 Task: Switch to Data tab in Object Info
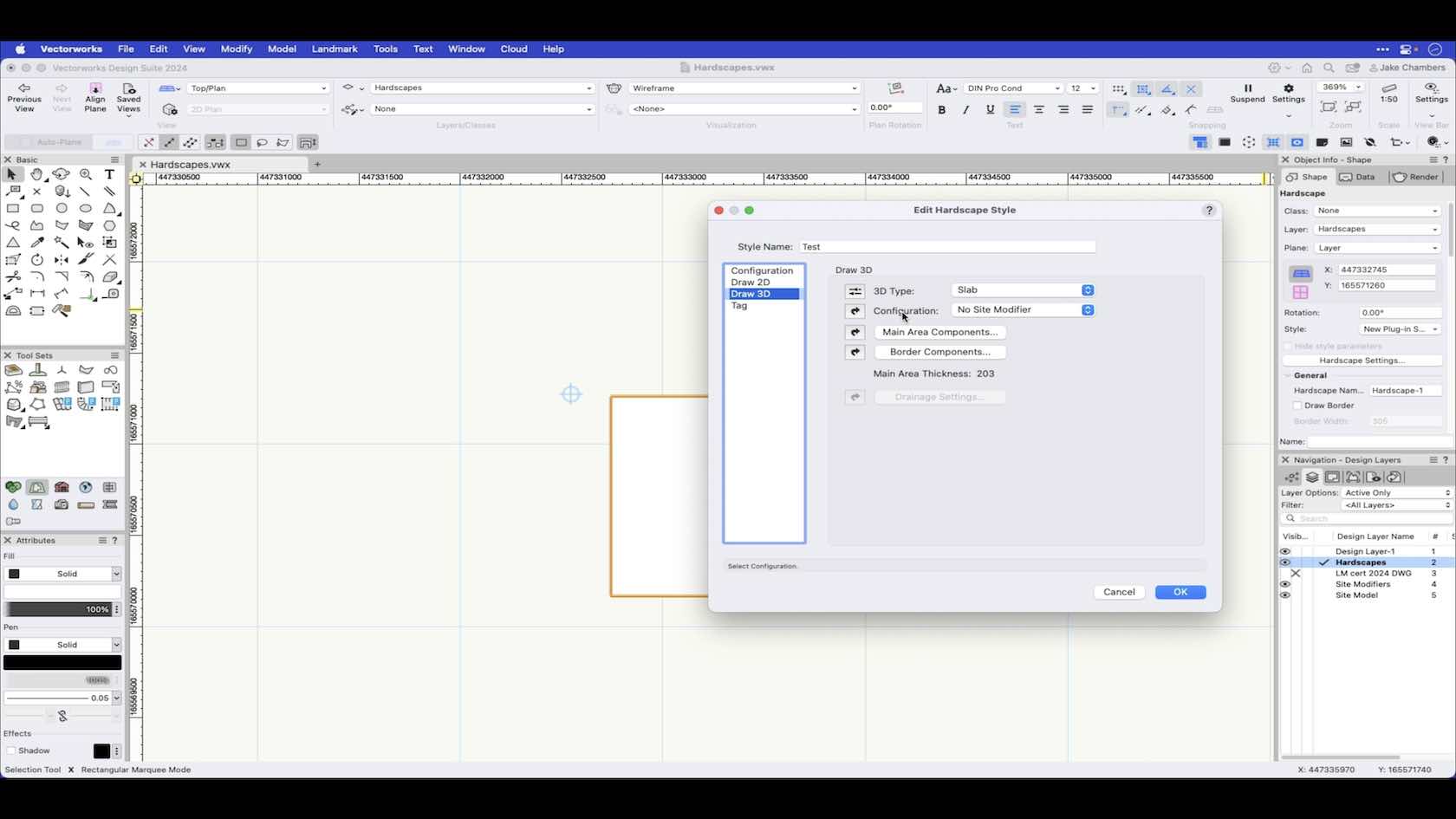click(x=1357, y=177)
